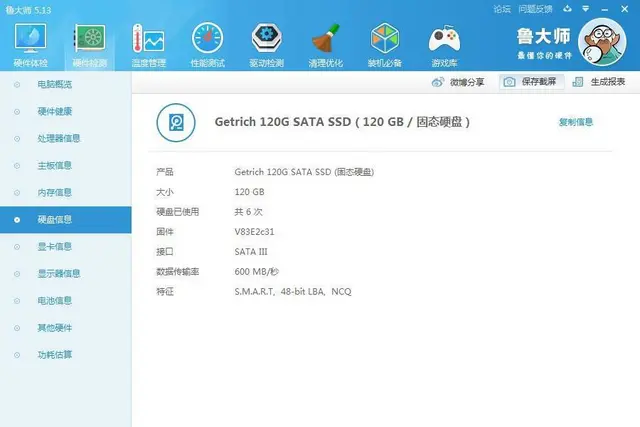Click the firmware value V83E2c31

click(x=254, y=232)
